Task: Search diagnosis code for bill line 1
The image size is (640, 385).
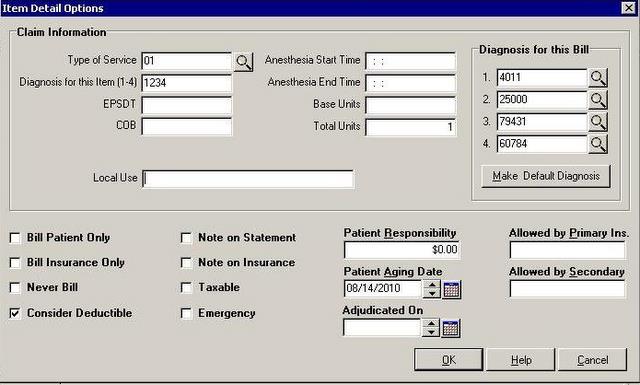Action: (x=598, y=78)
